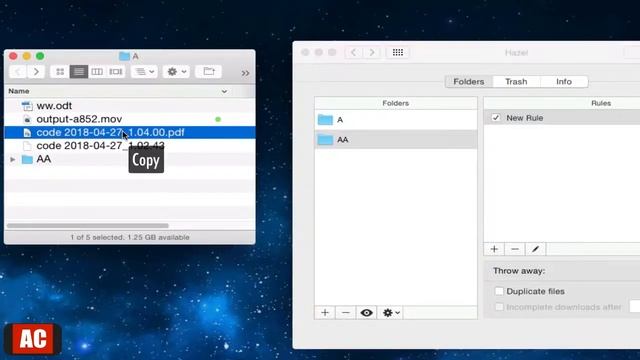Click the output-a852.mov file icon

tap(27, 119)
